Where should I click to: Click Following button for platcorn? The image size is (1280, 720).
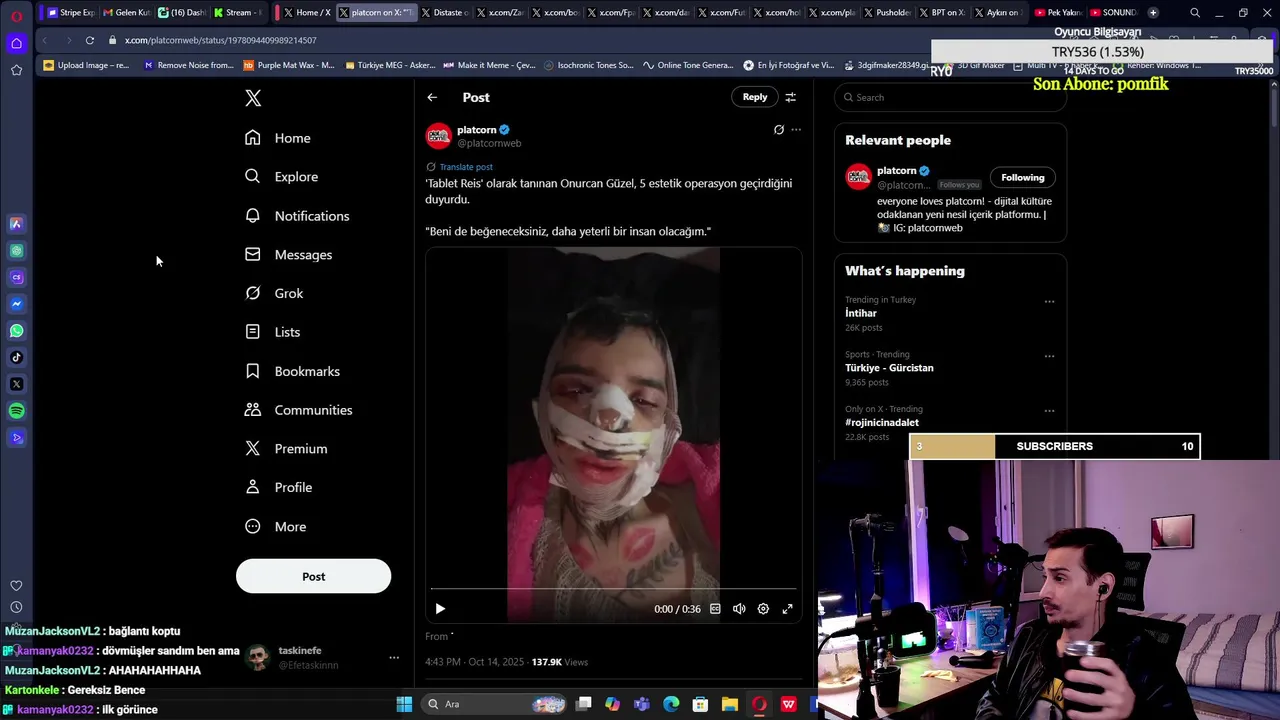1022,178
